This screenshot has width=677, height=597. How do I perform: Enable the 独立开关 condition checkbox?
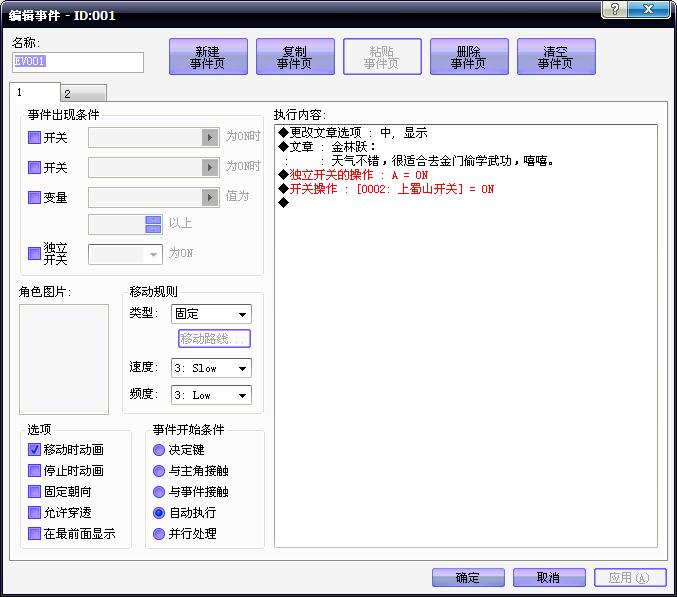[34, 253]
